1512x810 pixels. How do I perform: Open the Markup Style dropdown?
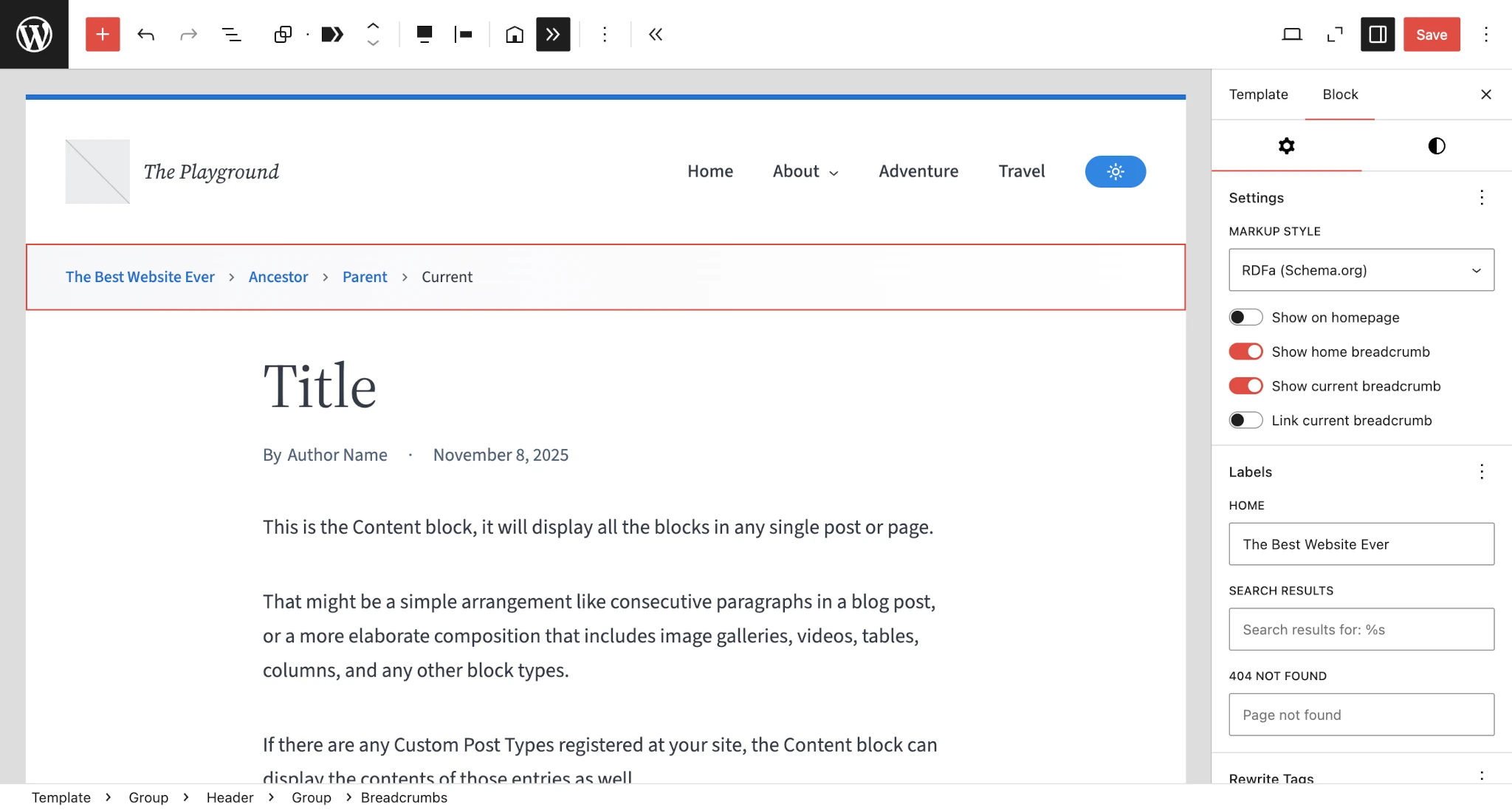[x=1360, y=270]
